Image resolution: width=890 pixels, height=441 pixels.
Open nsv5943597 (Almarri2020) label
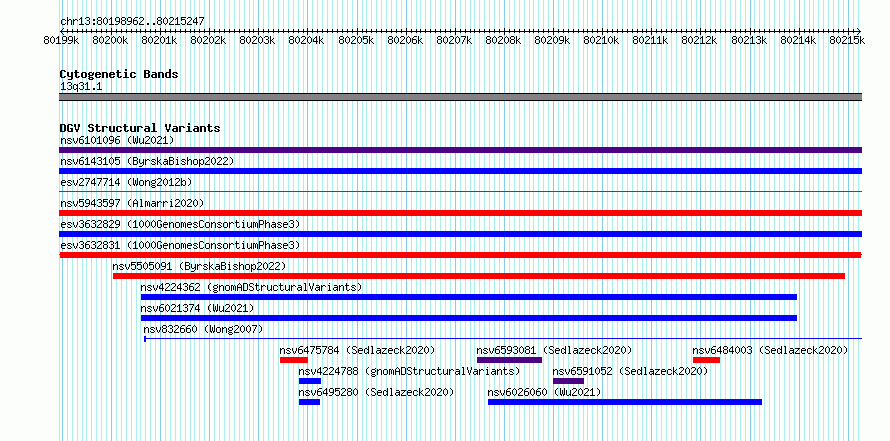click(132, 203)
